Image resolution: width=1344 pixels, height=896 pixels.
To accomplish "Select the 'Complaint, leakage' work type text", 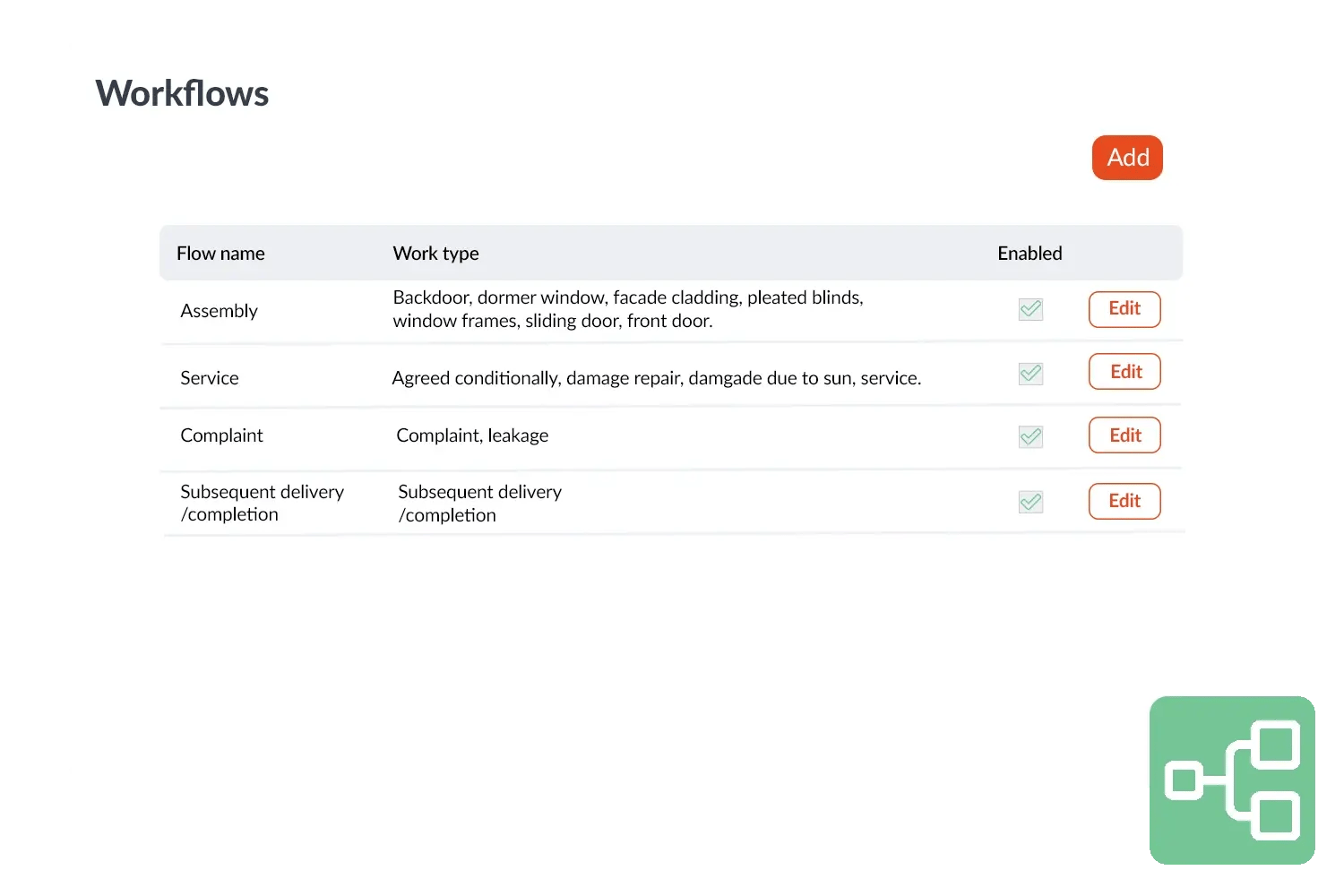I will [x=472, y=435].
